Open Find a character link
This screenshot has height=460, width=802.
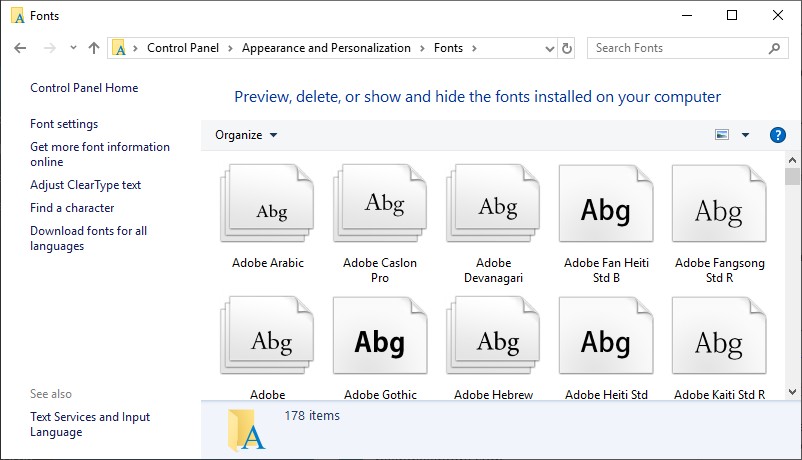pyautogui.click(x=72, y=208)
